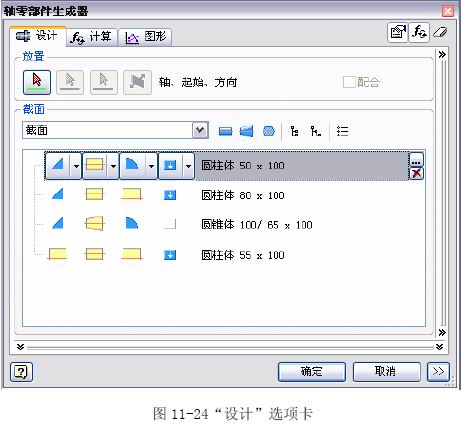Viewport: 461px width, 424px height.
Task: Open the 截面 dropdown list
Action: pyautogui.click(x=200, y=130)
